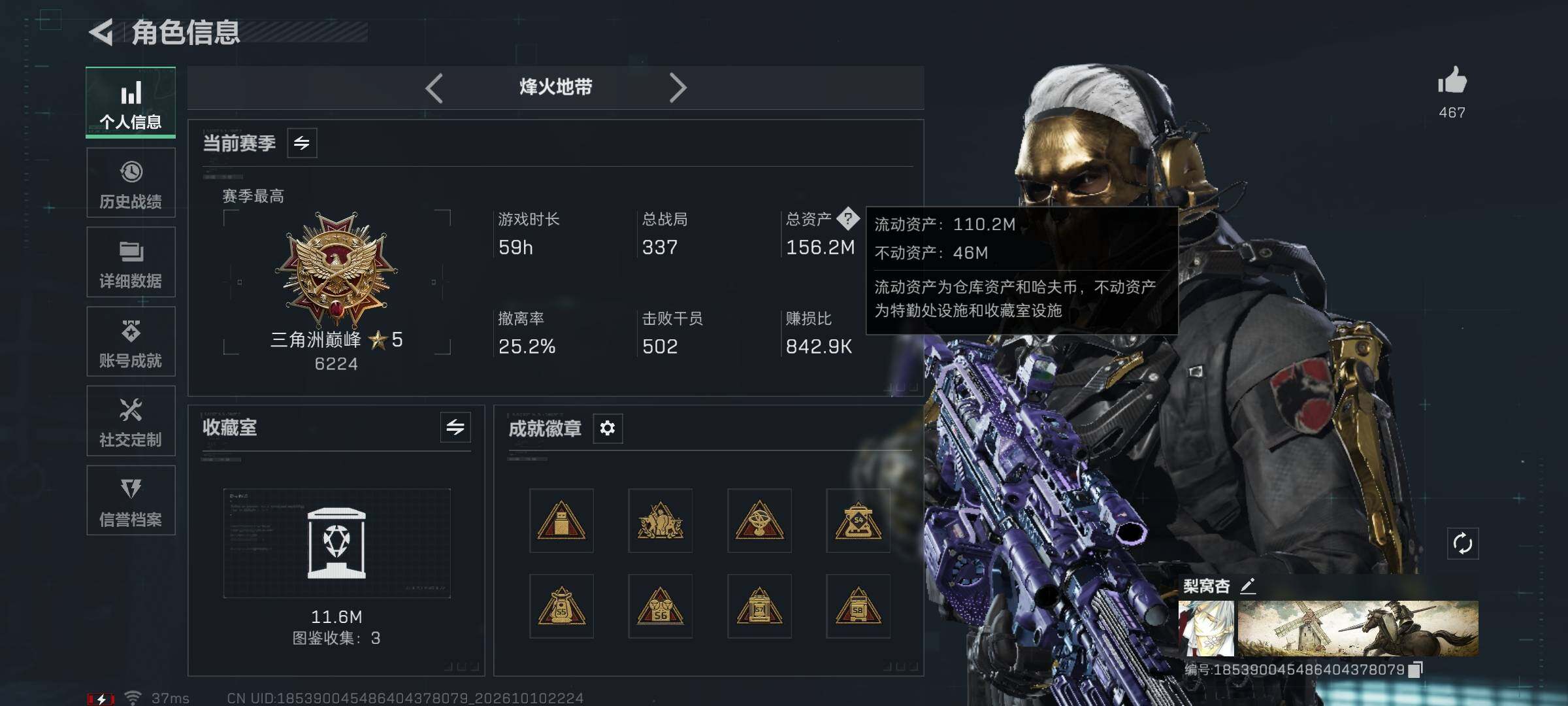Screen dimensions: 1568x706
Task: Open 成就徽章 gear settings
Action: [x=608, y=428]
